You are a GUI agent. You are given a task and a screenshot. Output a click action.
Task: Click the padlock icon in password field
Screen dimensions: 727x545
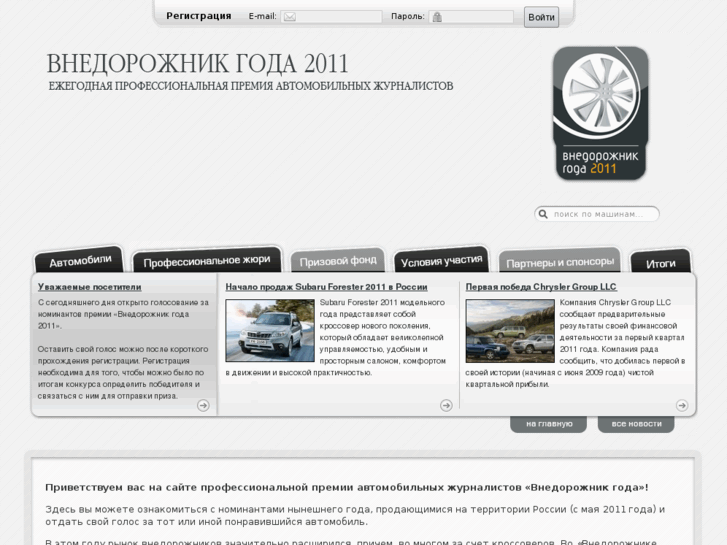437,17
